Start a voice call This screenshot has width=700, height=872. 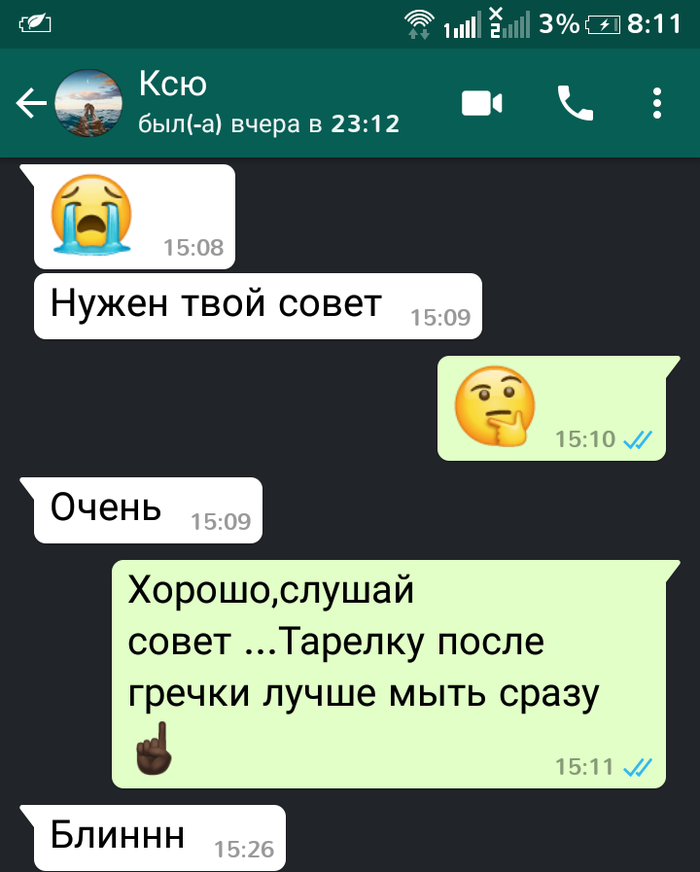click(575, 103)
